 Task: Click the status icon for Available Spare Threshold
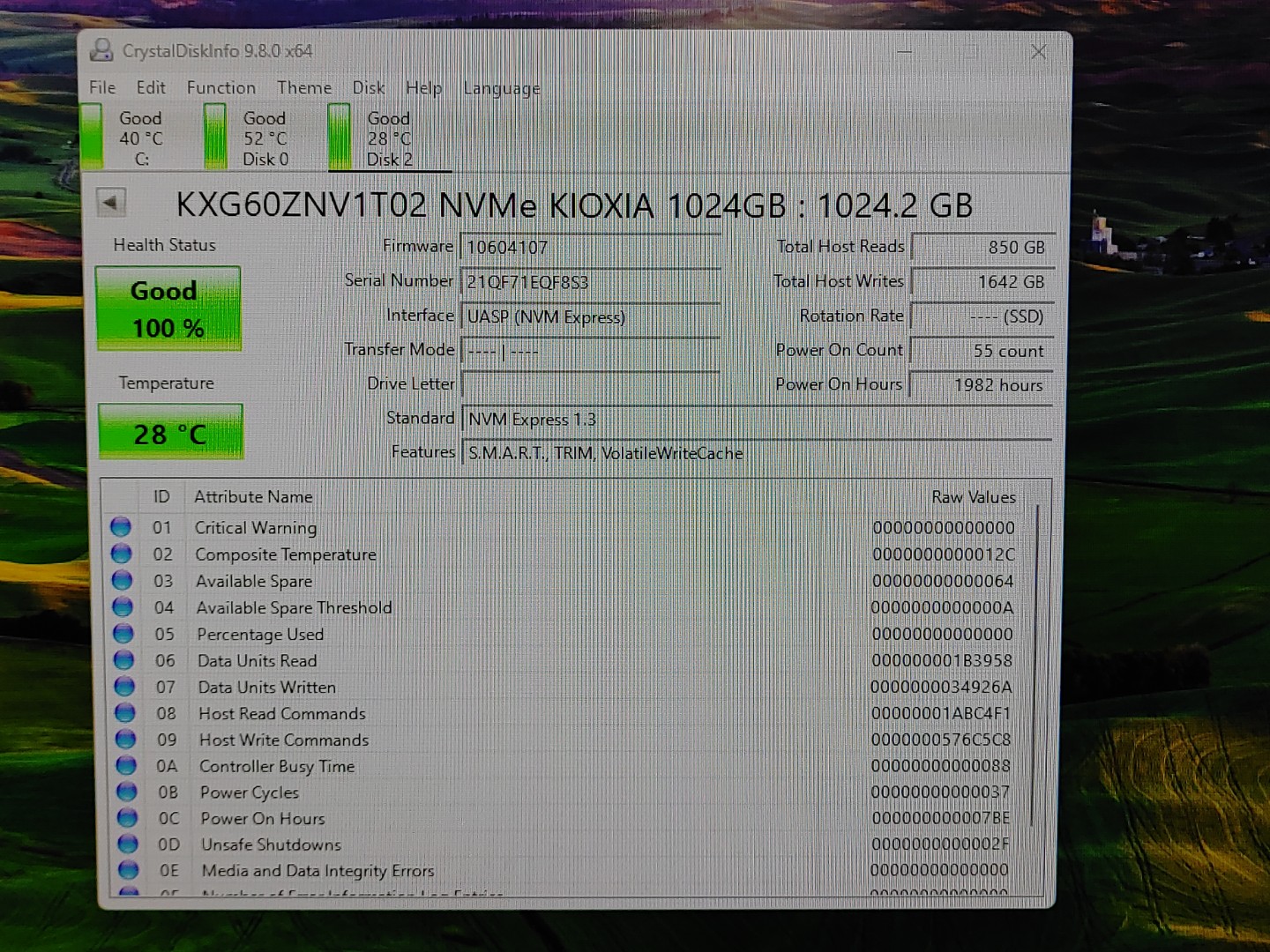click(x=123, y=606)
